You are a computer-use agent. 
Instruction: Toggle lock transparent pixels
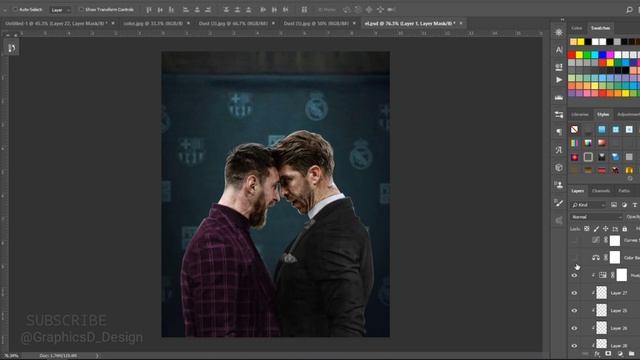coord(587,229)
